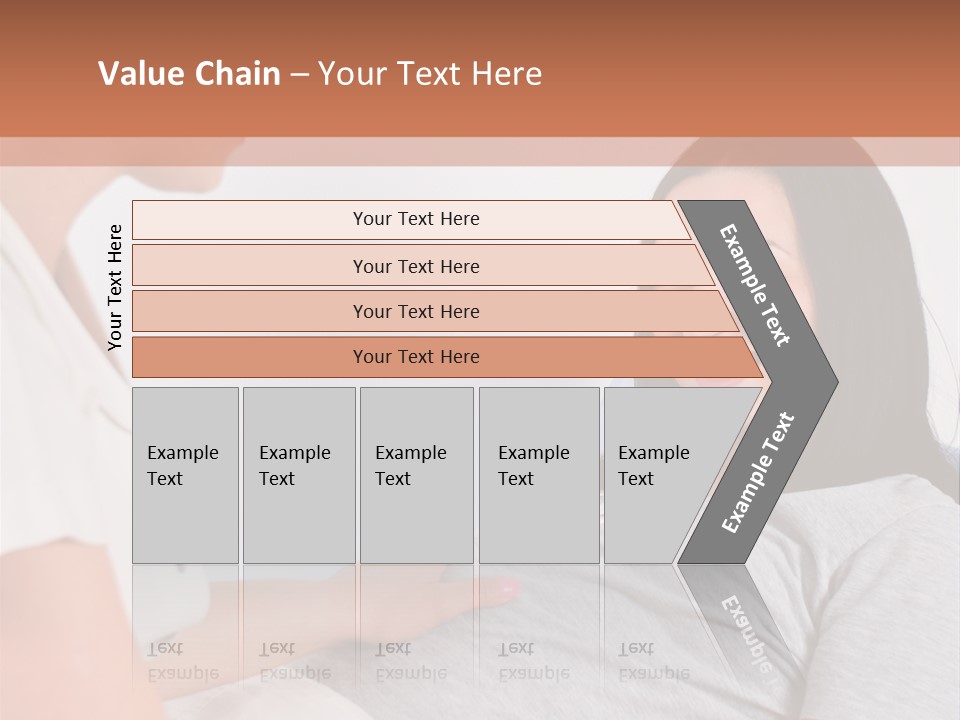Select the second gray 'Example Text' box

[x=299, y=475]
